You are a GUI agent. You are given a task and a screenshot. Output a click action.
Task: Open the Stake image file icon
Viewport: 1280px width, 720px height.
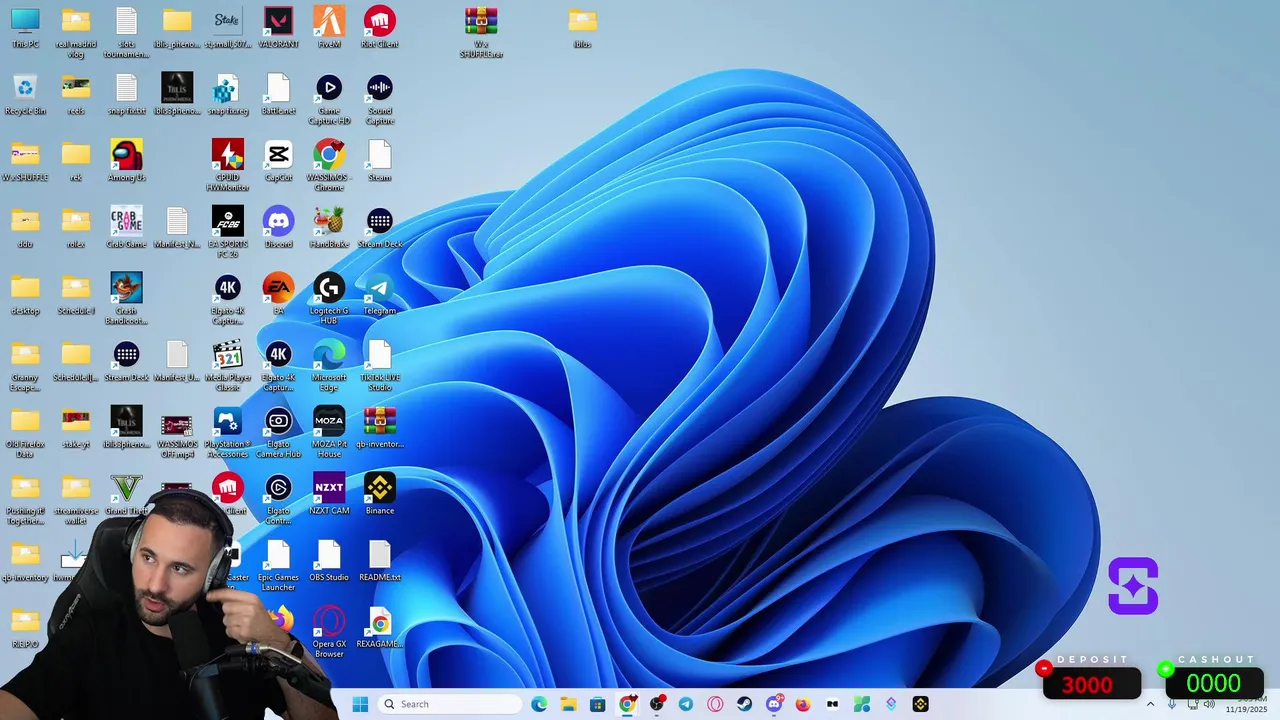[227, 27]
